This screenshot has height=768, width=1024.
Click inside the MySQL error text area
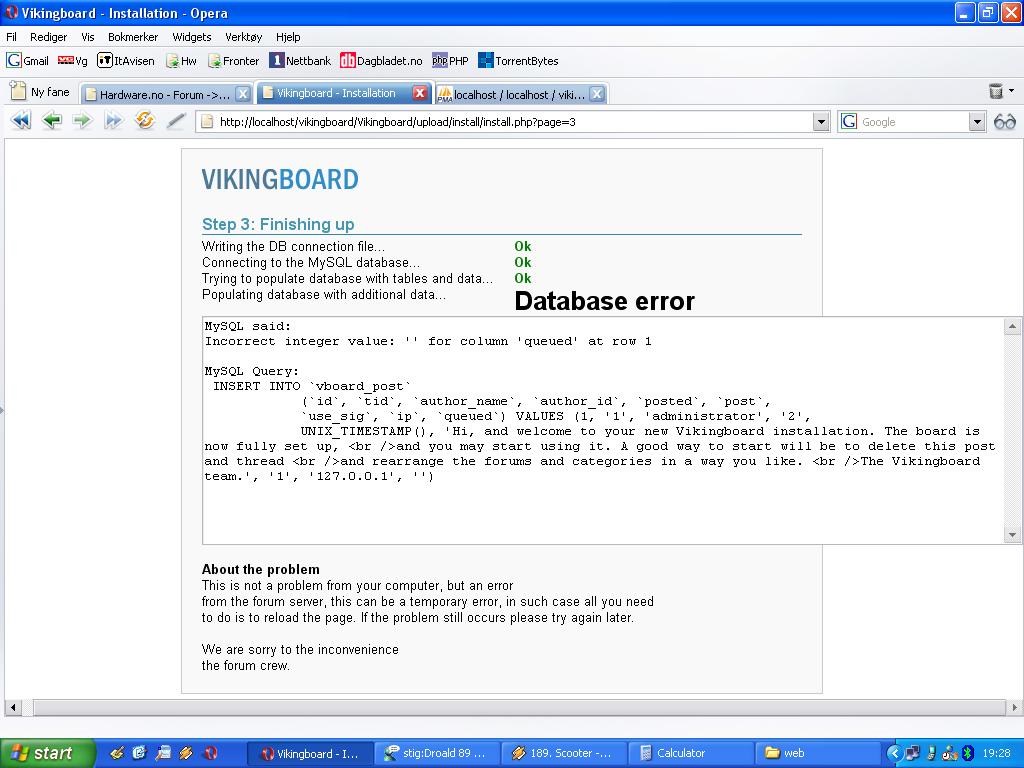click(x=603, y=430)
